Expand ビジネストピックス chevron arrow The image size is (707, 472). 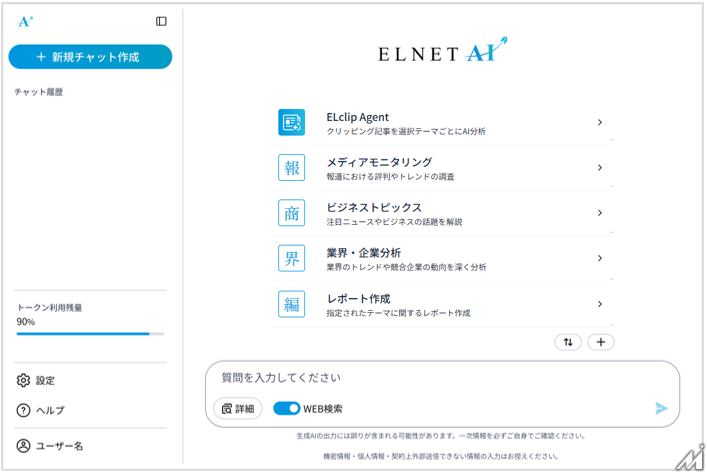point(600,213)
